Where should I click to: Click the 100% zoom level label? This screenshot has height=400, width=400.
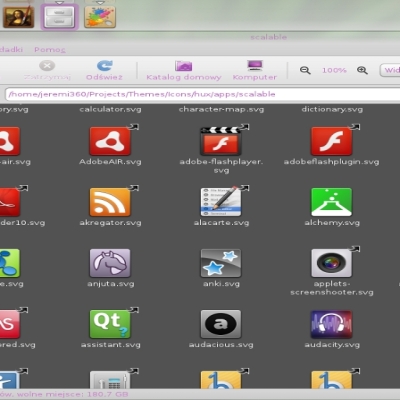coord(334,70)
